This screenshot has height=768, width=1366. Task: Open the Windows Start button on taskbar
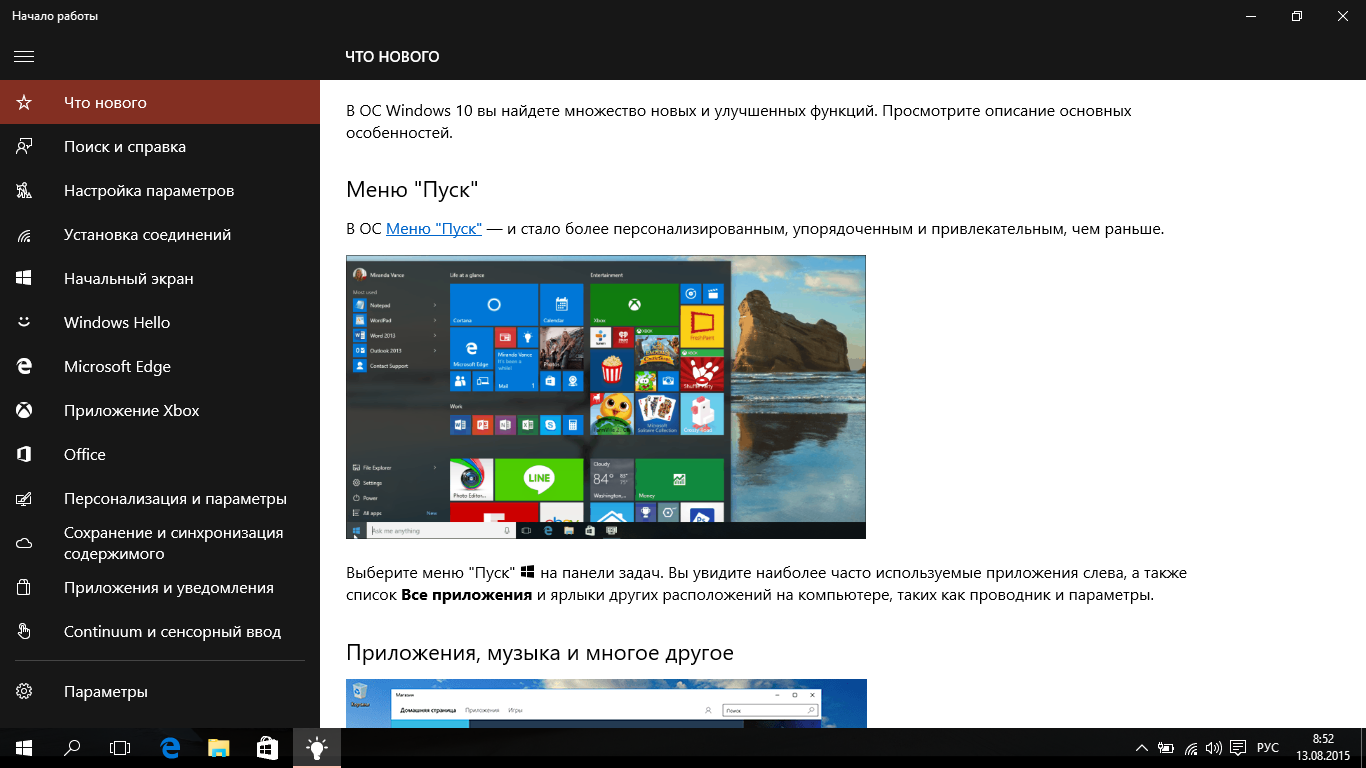pos(24,748)
